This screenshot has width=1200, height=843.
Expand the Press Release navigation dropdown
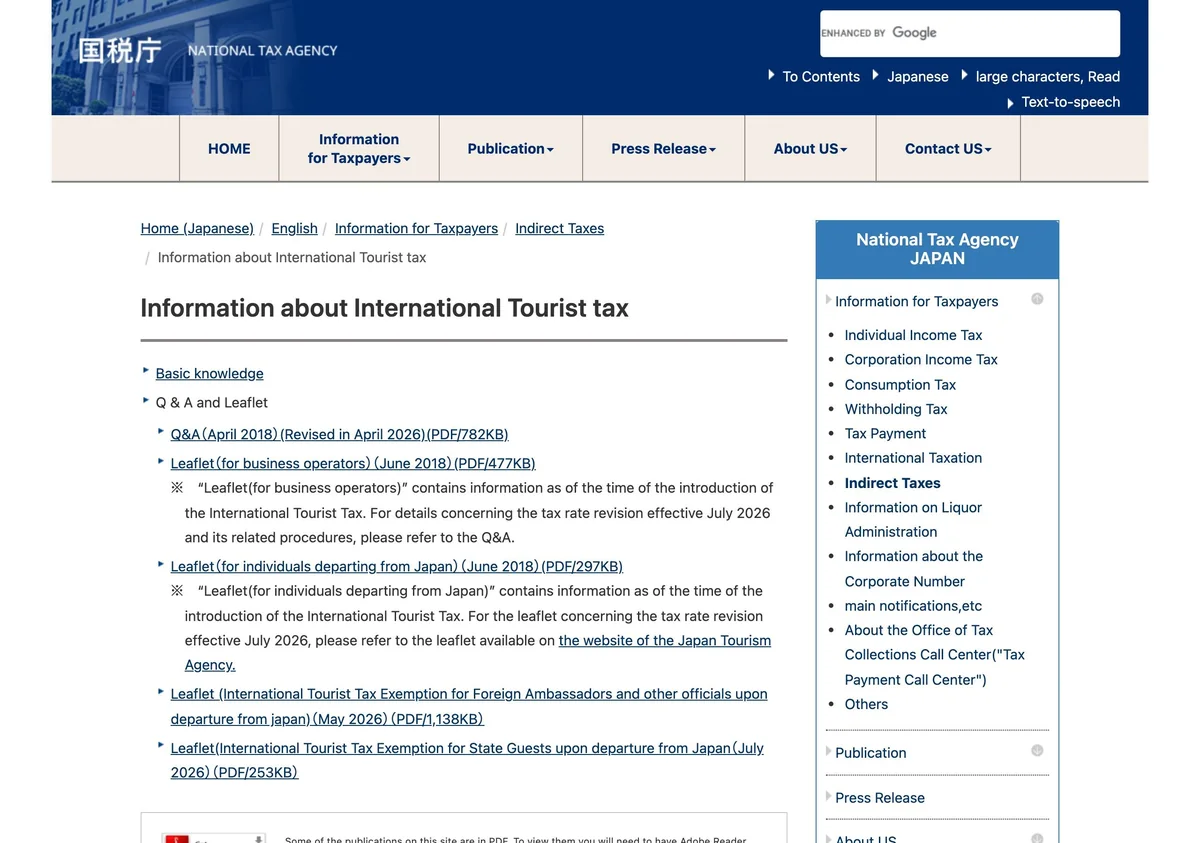click(664, 149)
